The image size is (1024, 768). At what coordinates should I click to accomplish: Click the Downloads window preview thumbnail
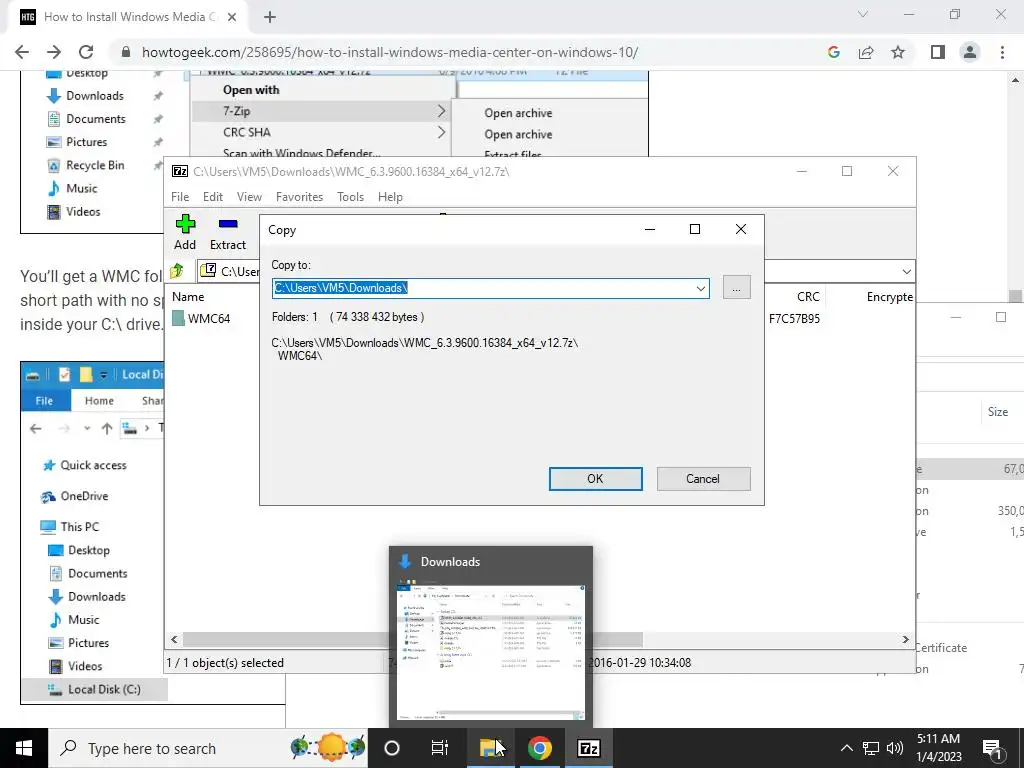(490, 652)
